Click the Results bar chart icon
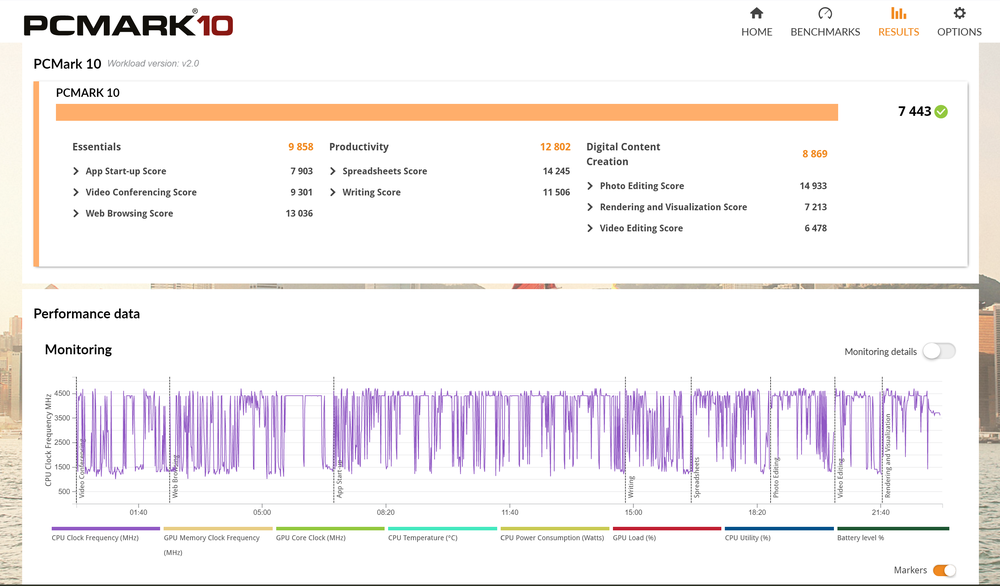This screenshot has height=586, width=1000. point(899,13)
